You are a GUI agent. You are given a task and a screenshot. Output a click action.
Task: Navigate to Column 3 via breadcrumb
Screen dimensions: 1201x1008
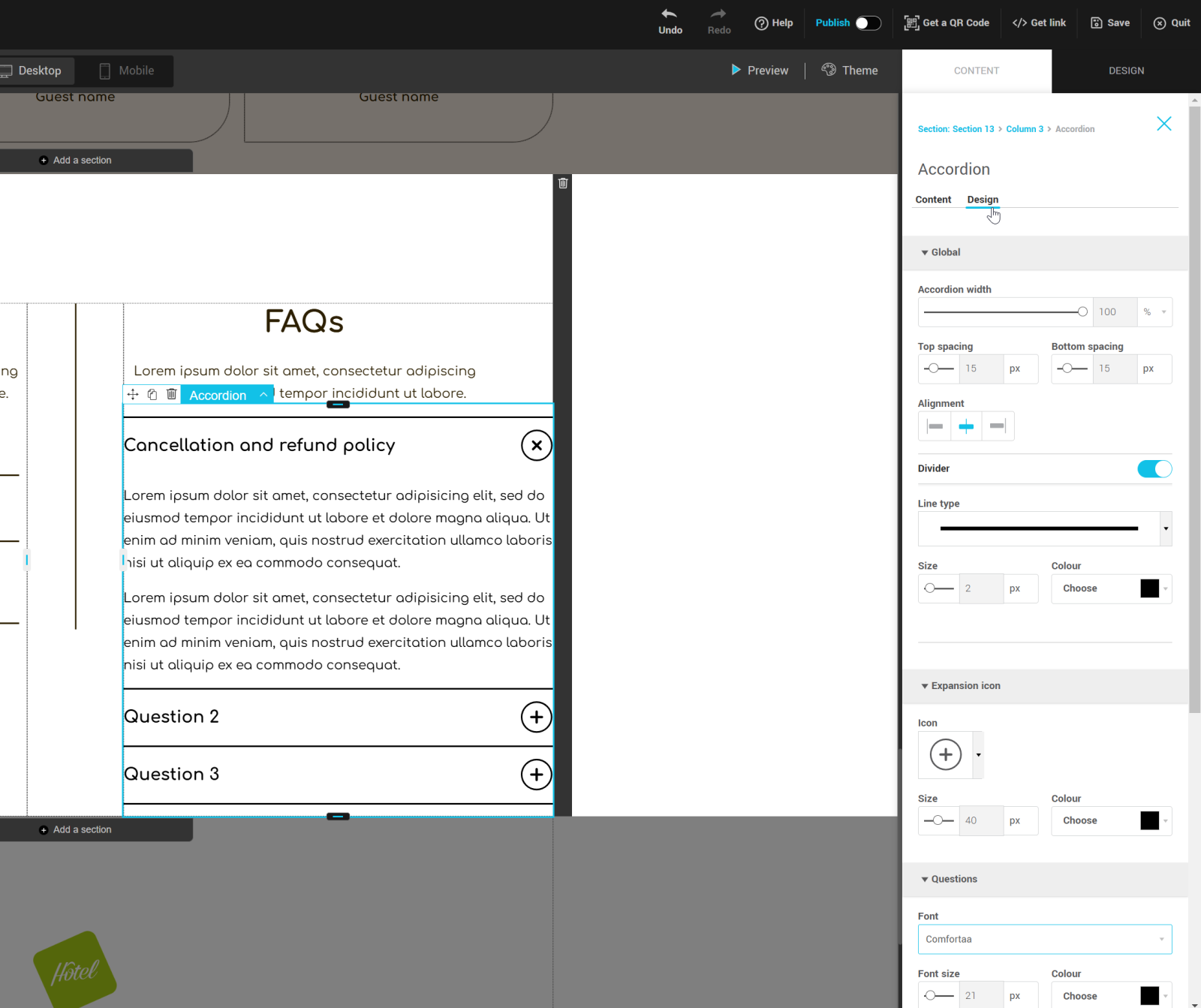[x=1025, y=128]
